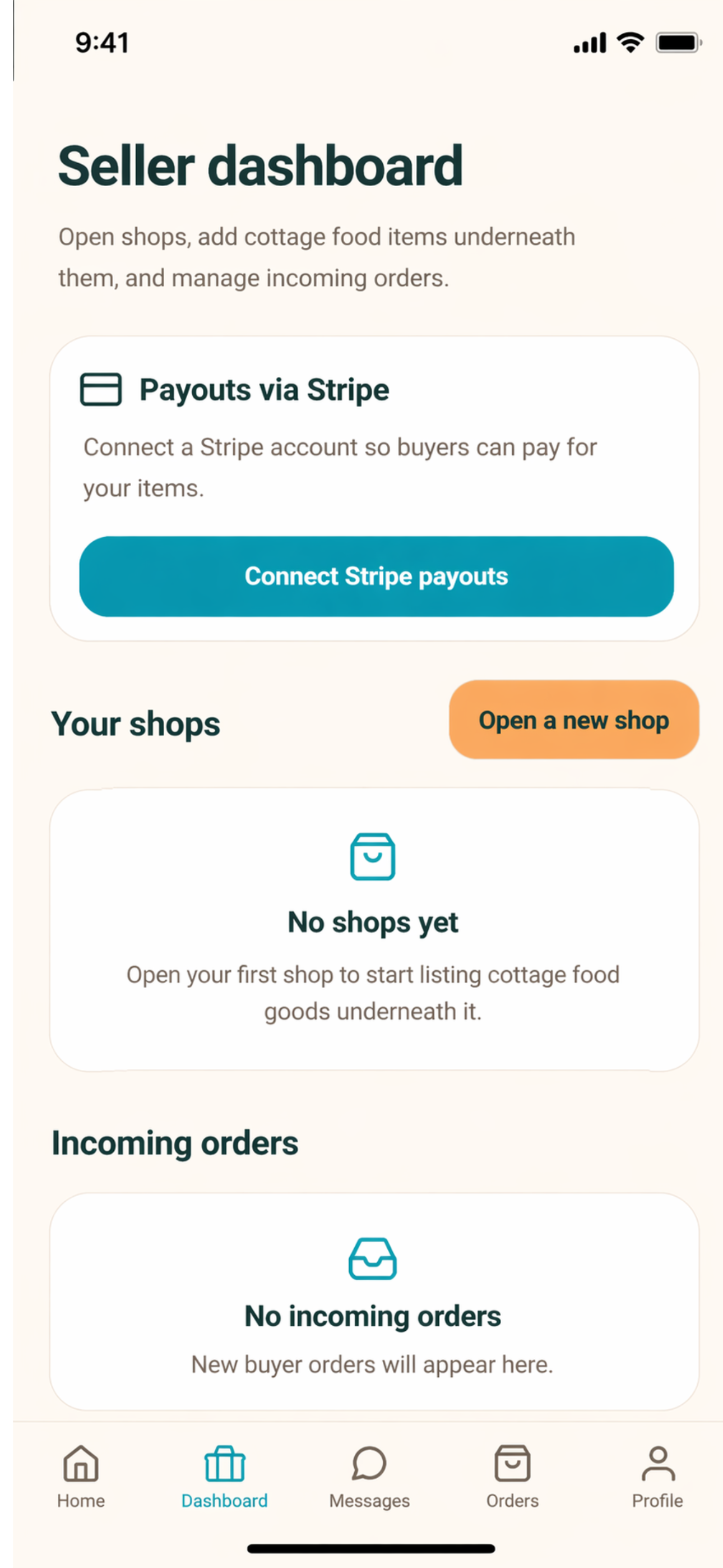Tap the Orders bag icon
Viewport: 723px width, 1568px height.
512,1463
